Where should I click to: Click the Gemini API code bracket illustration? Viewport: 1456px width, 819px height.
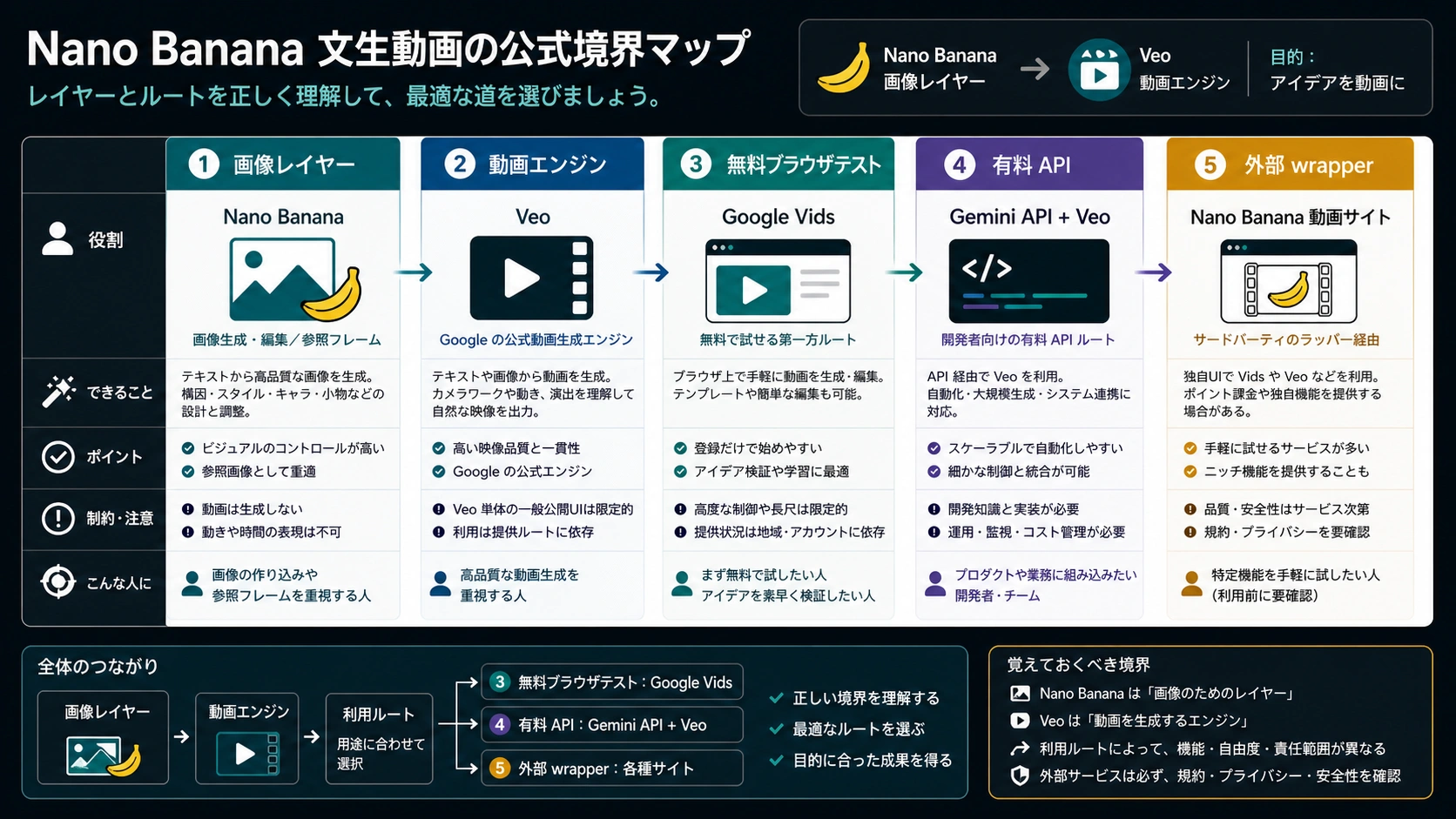(1028, 281)
